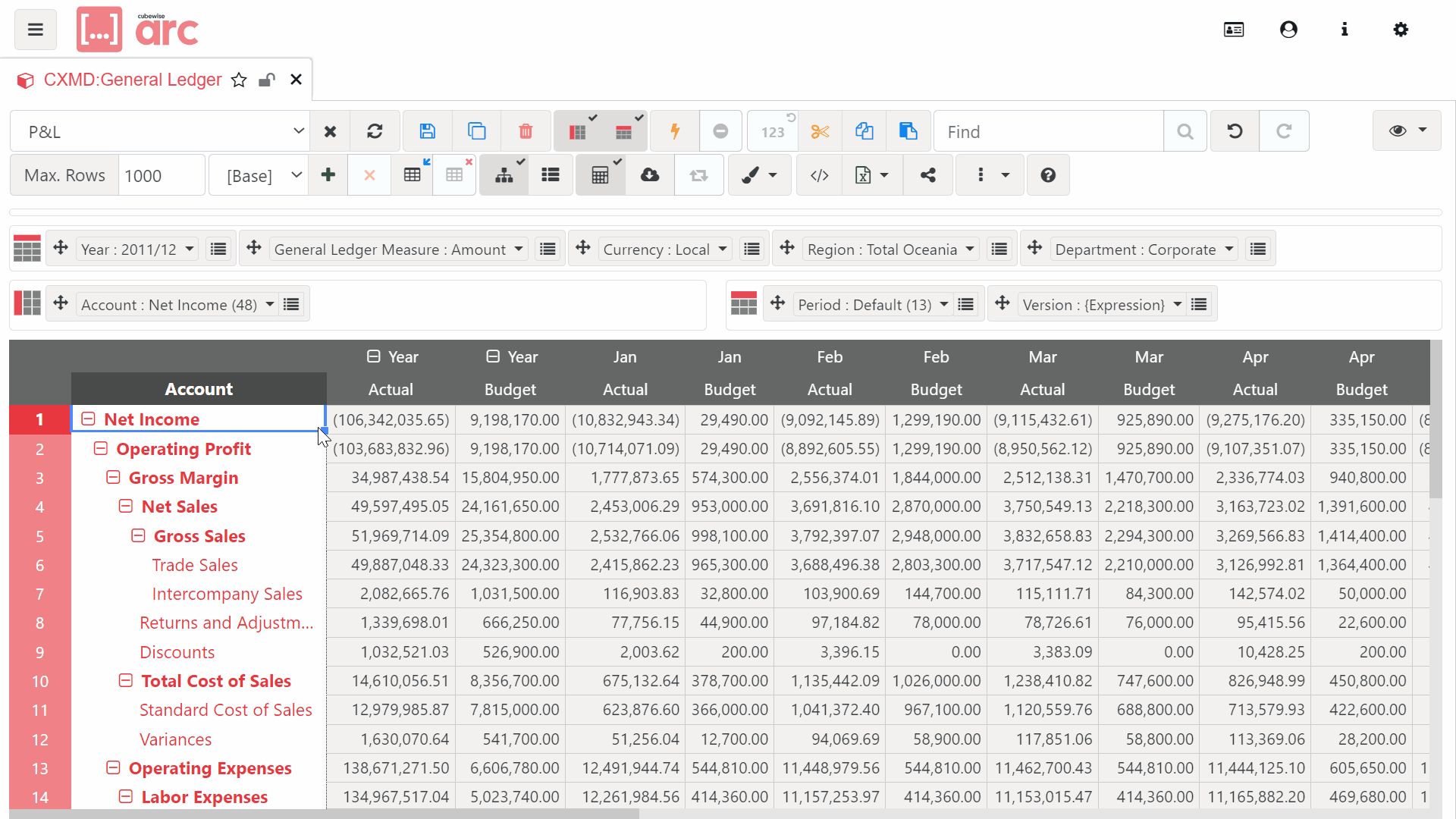
Task: Click the refresh view icon
Action: pyautogui.click(x=375, y=131)
